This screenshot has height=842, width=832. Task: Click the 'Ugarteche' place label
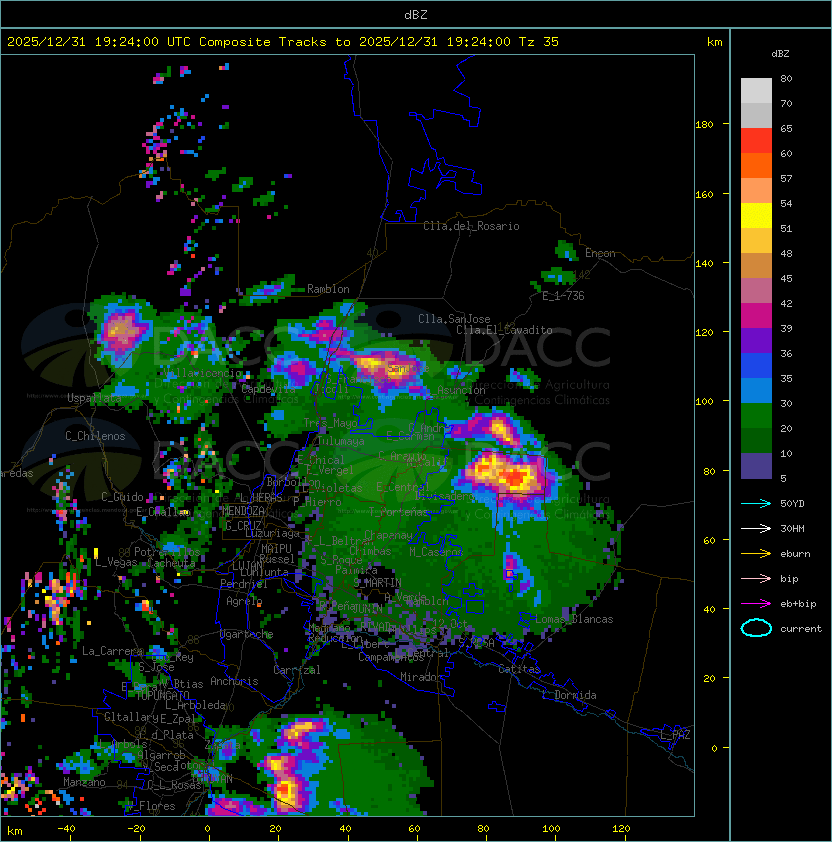pyautogui.click(x=246, y=634)
